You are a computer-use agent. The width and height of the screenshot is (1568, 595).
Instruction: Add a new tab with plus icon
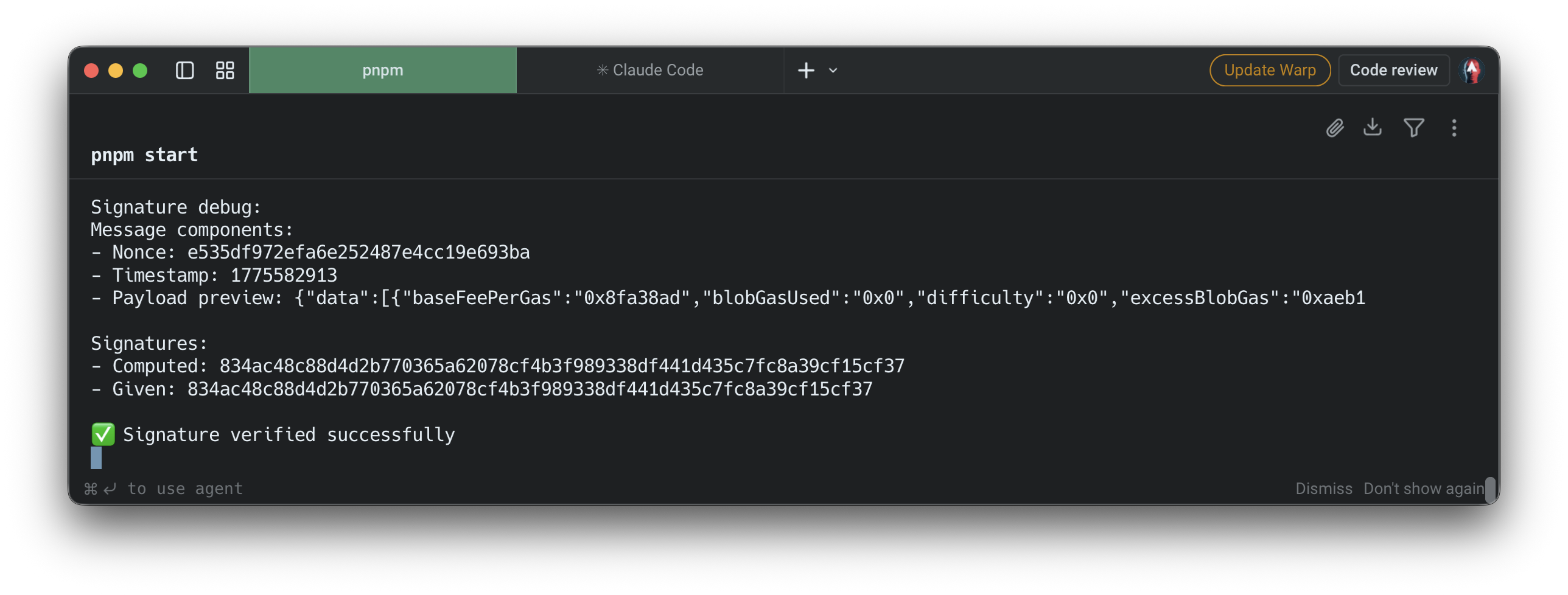pyautogui.click(x=806, y=71)
